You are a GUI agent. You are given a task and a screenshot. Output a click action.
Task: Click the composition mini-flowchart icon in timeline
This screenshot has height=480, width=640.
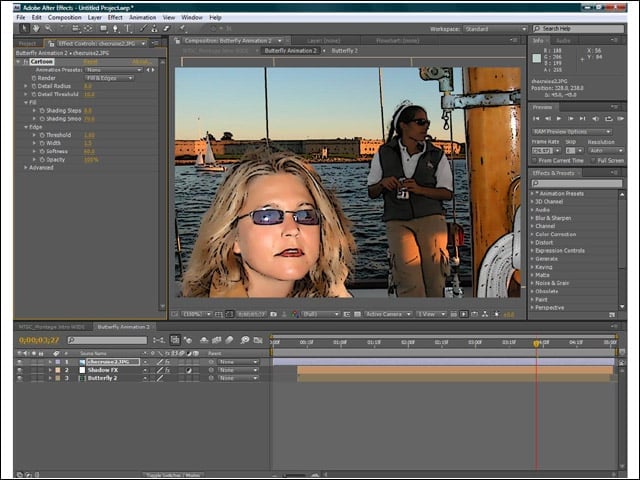[x=159, y=340]
